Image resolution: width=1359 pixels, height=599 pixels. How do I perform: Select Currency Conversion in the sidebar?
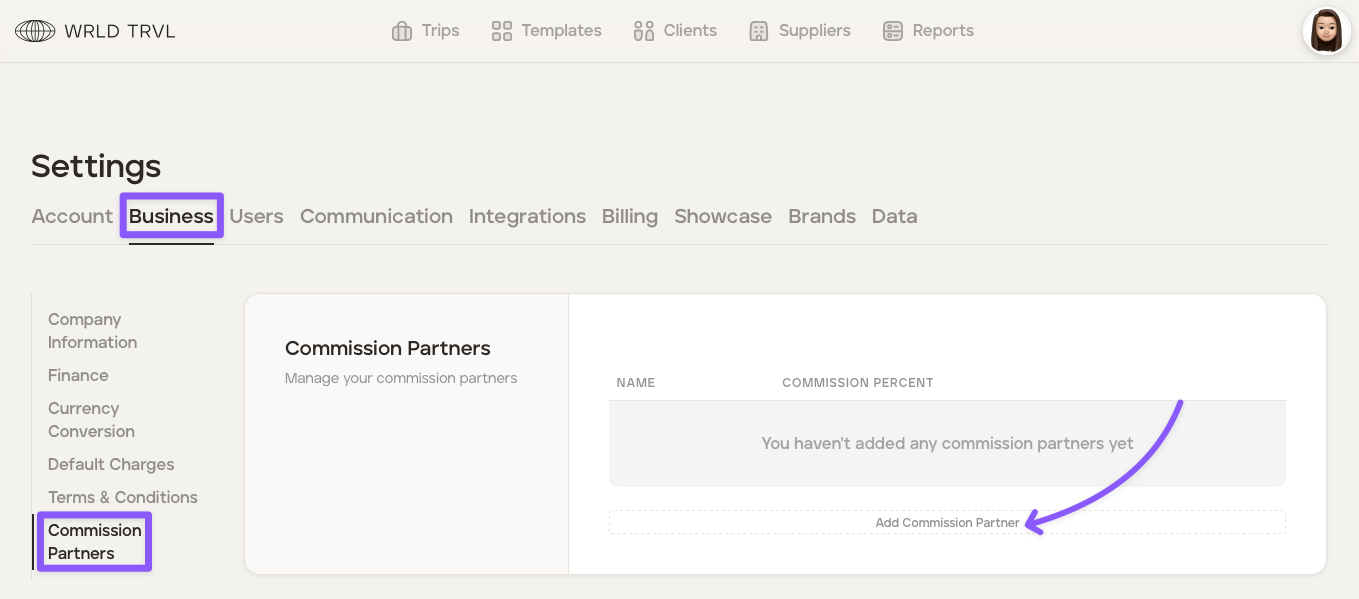(x=91, y=420)
